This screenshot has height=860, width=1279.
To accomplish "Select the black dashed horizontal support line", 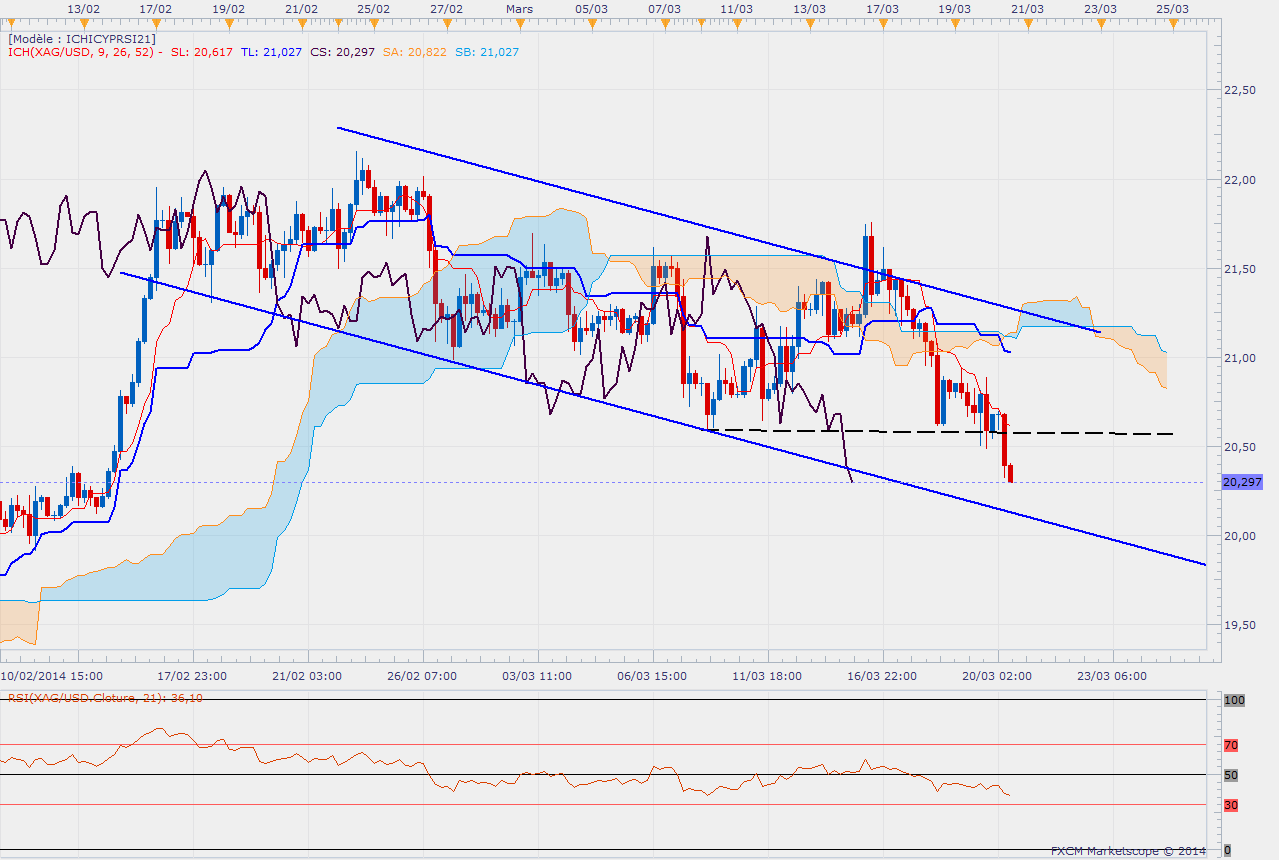I will point(940,432).
